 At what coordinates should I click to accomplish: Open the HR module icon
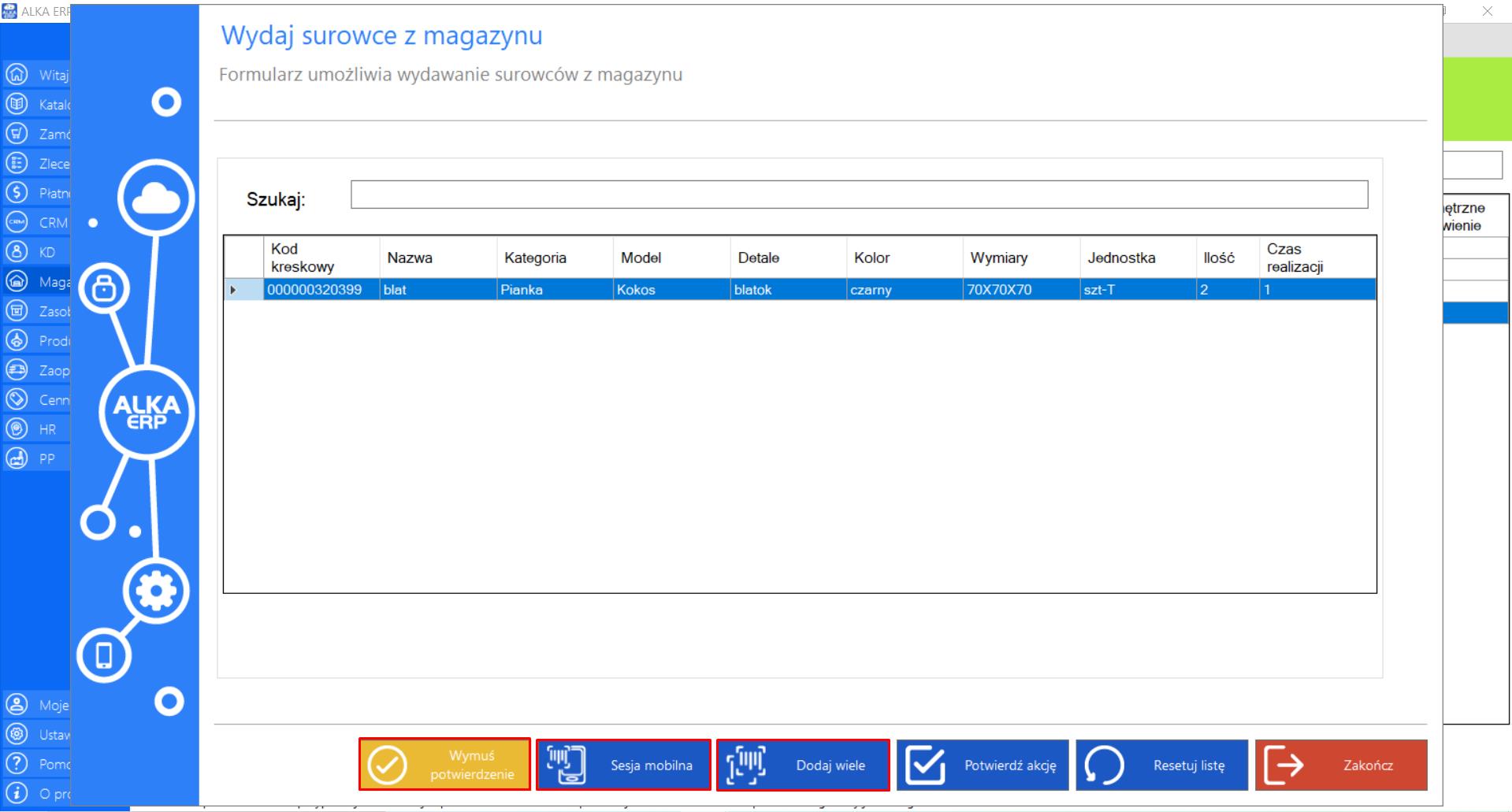point(17,429)
